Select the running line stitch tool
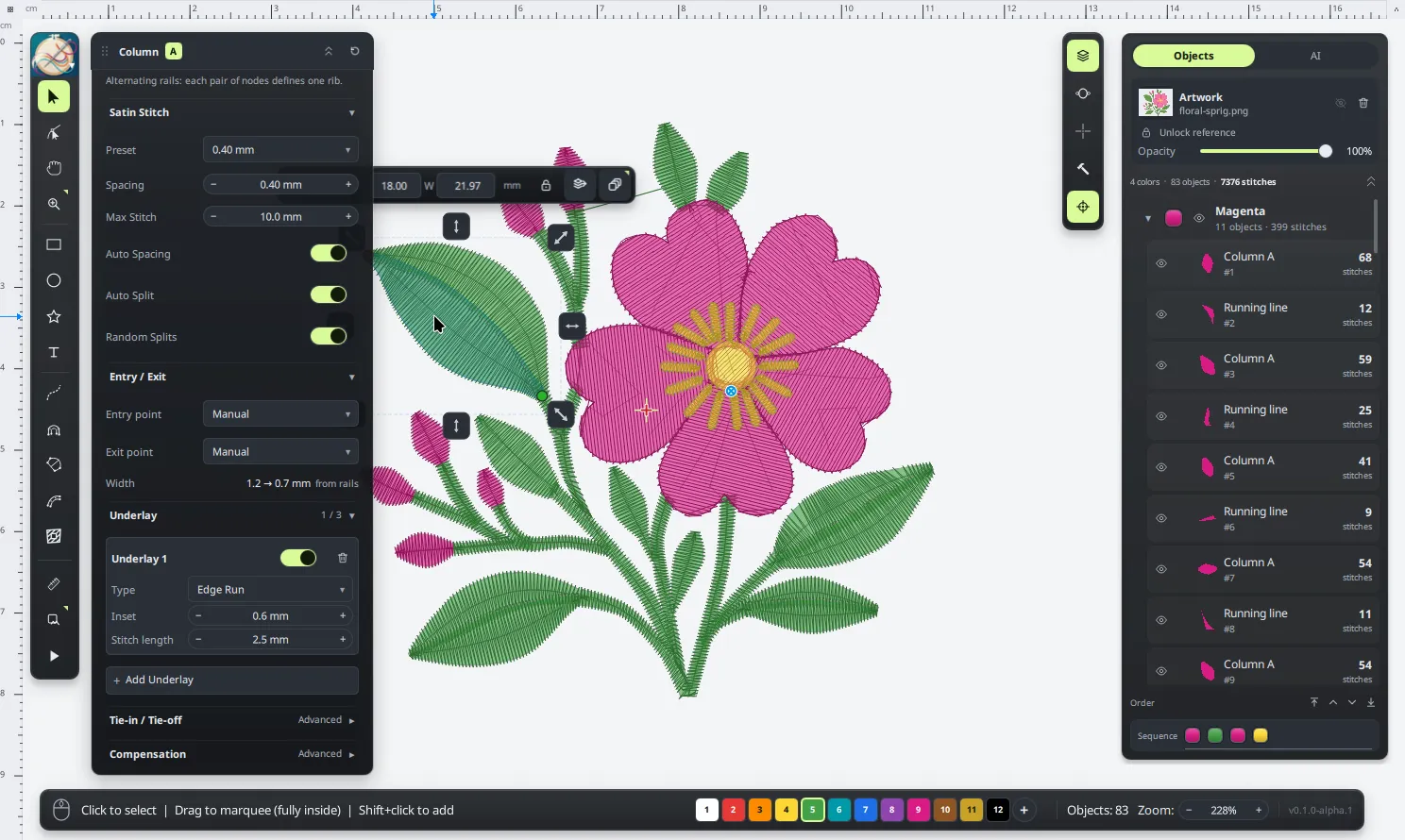 [54, 394]
